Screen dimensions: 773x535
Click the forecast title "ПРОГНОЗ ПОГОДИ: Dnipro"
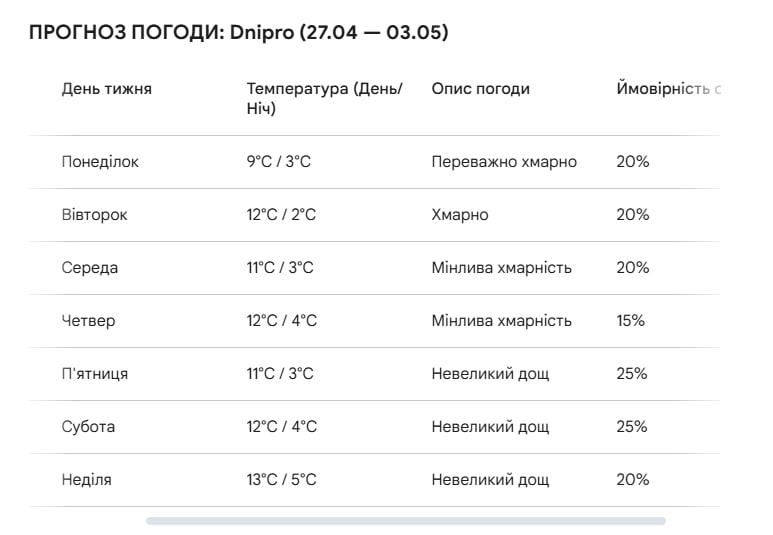pyautogui.click(x=239, y=34)
